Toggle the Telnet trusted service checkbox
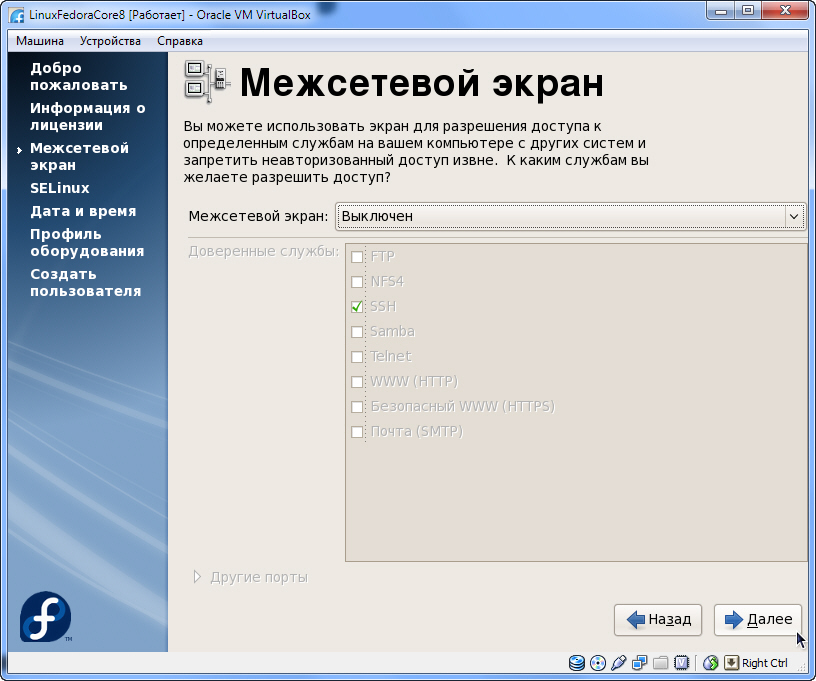The image size is (816, 681). pyautogui.click(x=357, y=356)
